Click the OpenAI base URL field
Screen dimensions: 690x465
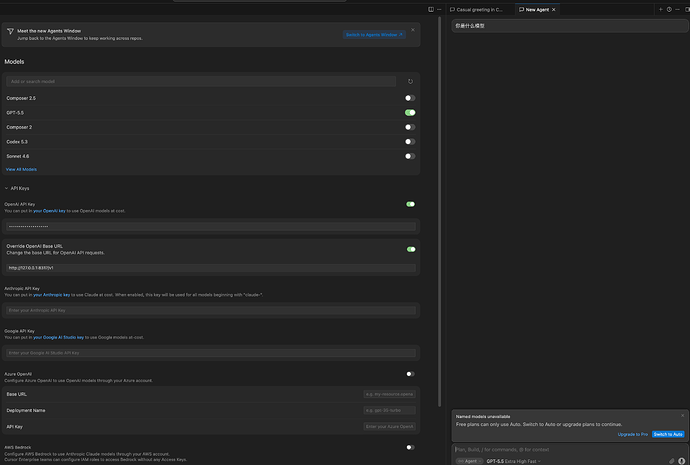[x=211, y=268]
